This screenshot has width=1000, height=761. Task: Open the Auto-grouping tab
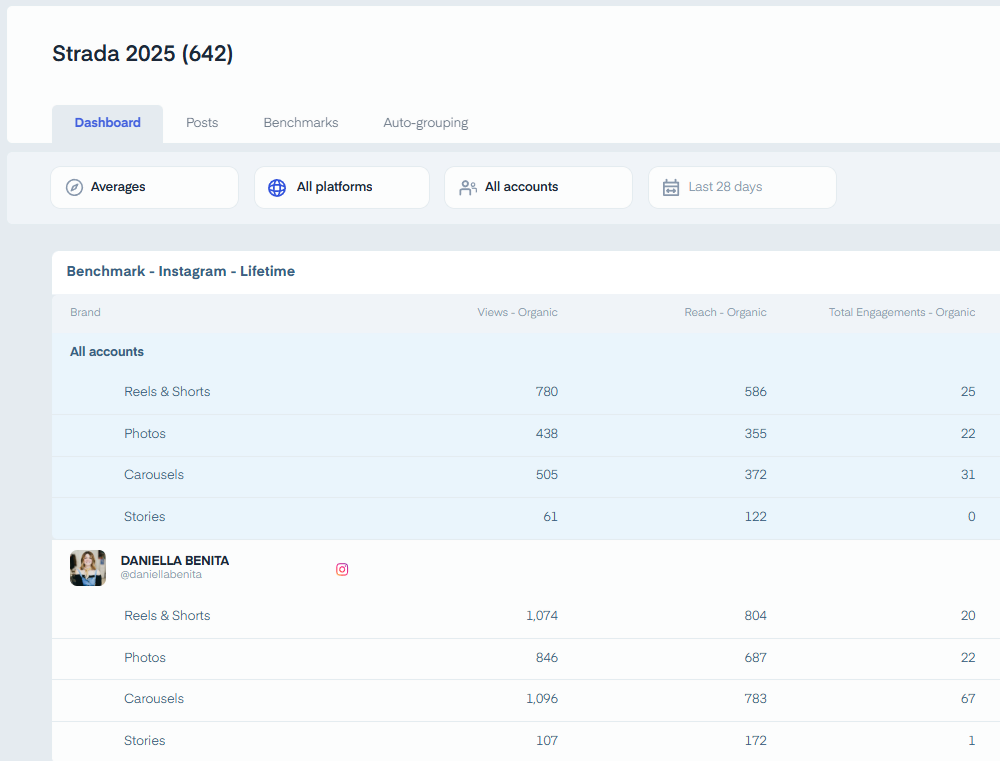click(x=425, y=123)
